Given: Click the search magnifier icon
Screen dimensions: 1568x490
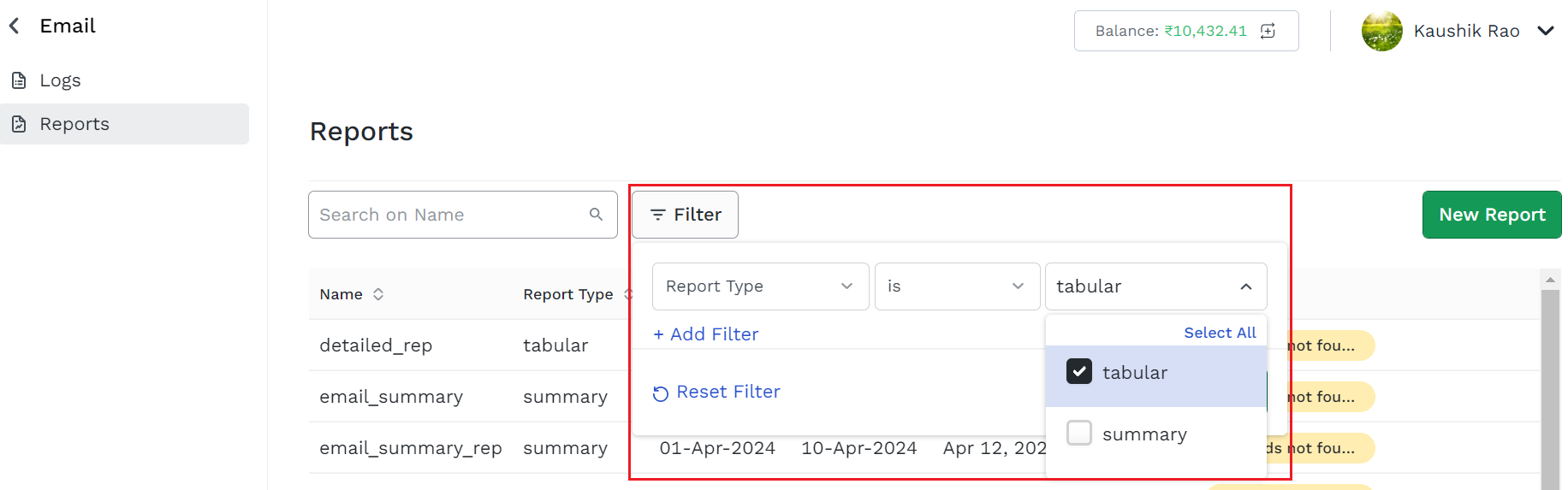Looking at the screenshot, I should (597, 215).
